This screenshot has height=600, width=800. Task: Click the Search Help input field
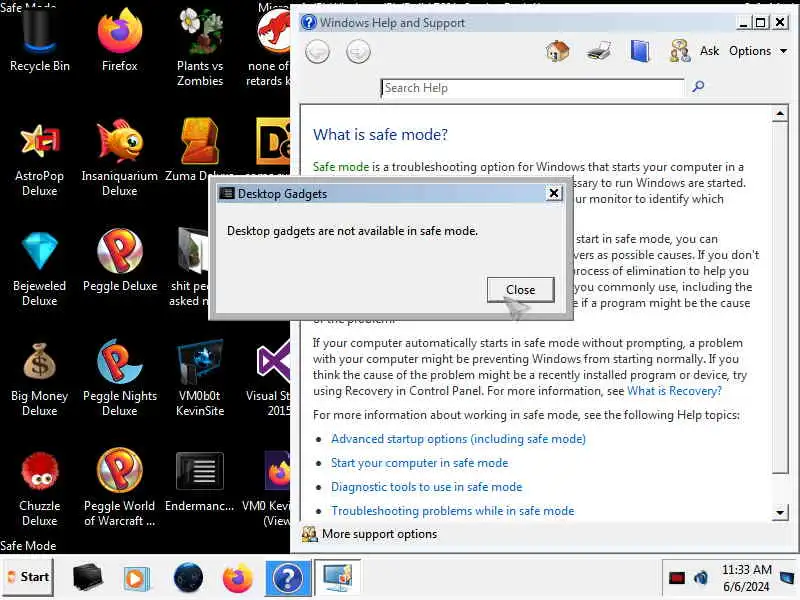click(x=532, y=88)
